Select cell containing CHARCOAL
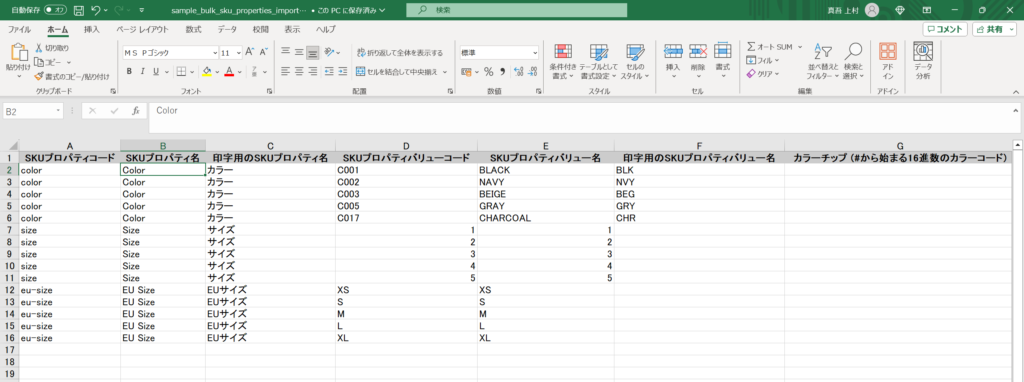The image size is (1024, 382). [545, 218]
